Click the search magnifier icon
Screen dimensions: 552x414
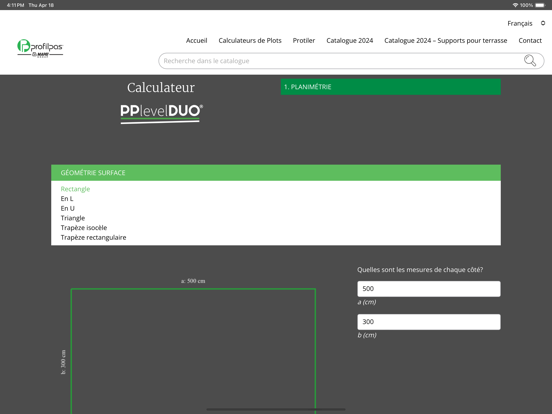click(x=530, y=61)
